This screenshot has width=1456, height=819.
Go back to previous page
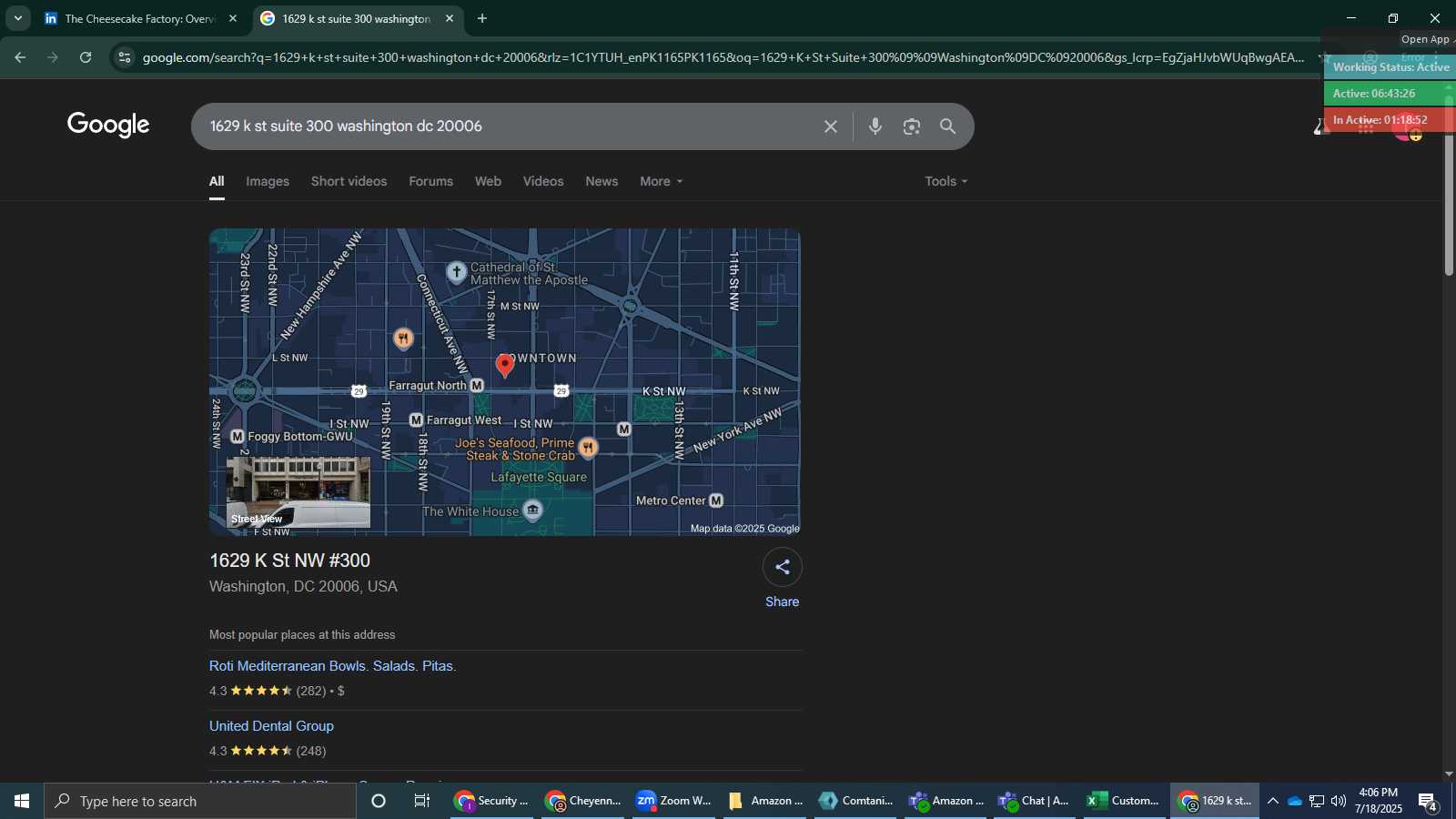20,57
